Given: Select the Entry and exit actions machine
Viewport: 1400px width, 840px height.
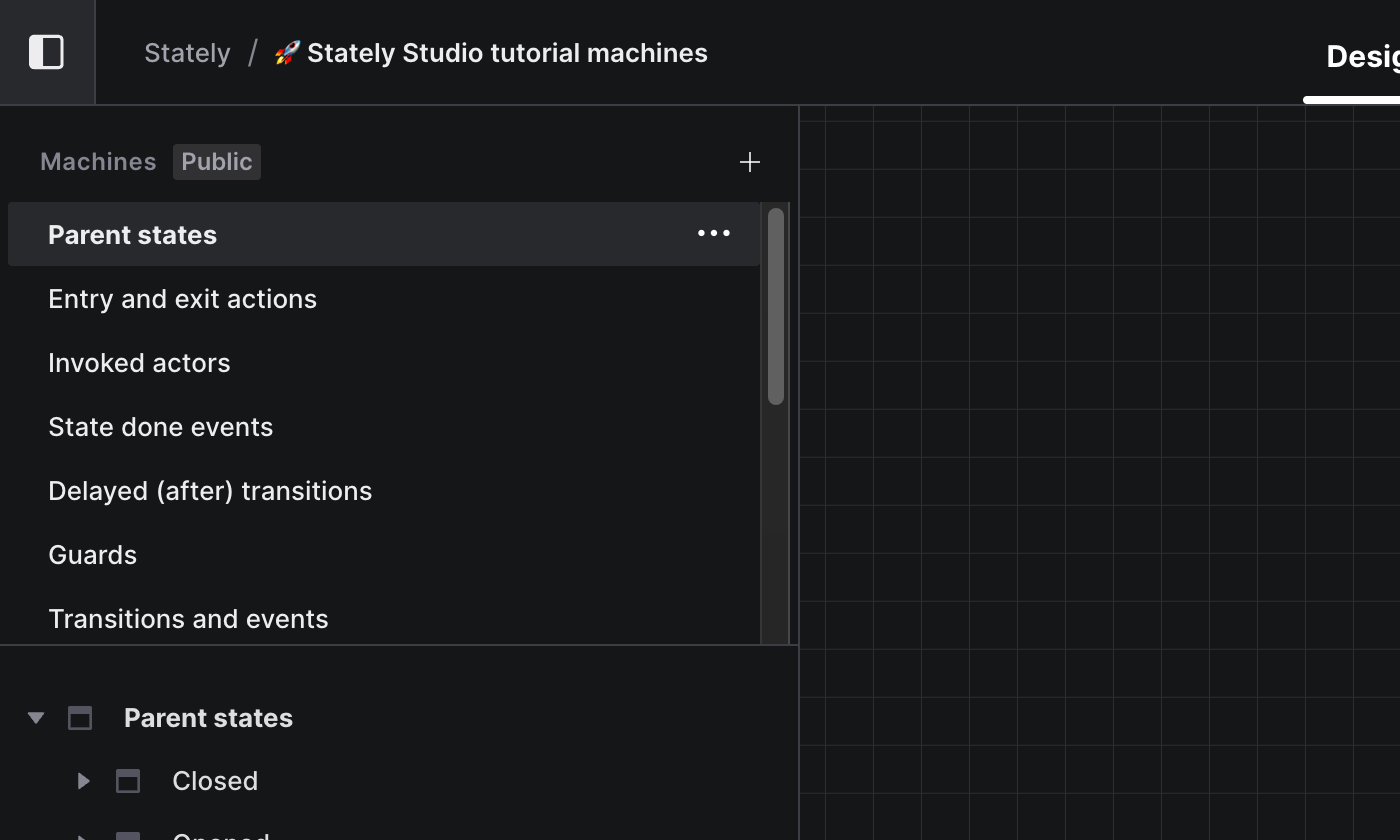Looking at the screenshot, I should (182, 299).
